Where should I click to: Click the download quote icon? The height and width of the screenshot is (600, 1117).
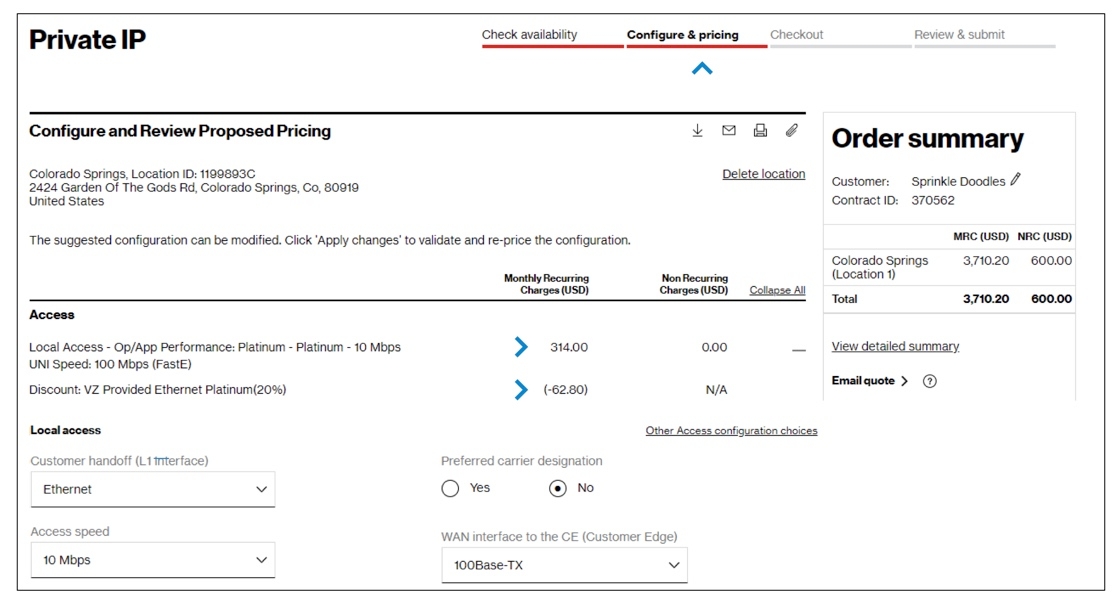[x=698, y=131]
